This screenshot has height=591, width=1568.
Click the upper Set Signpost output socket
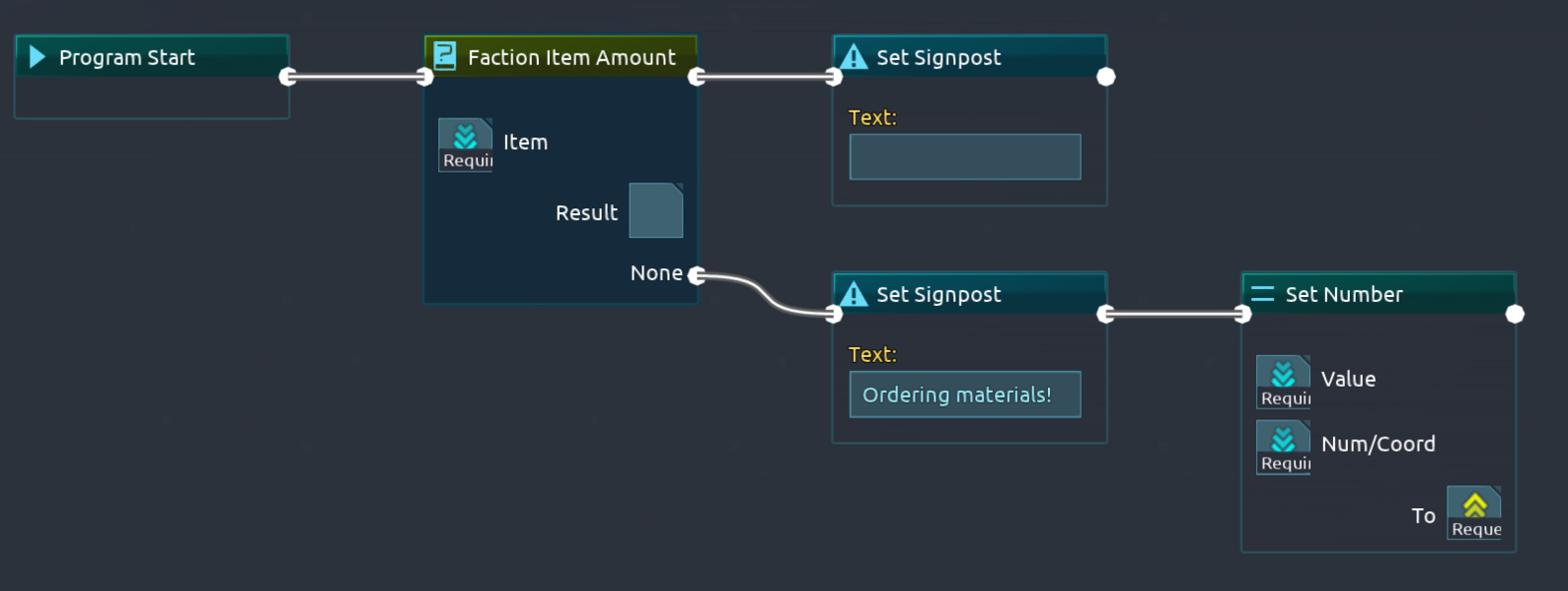click(1106, 76)
